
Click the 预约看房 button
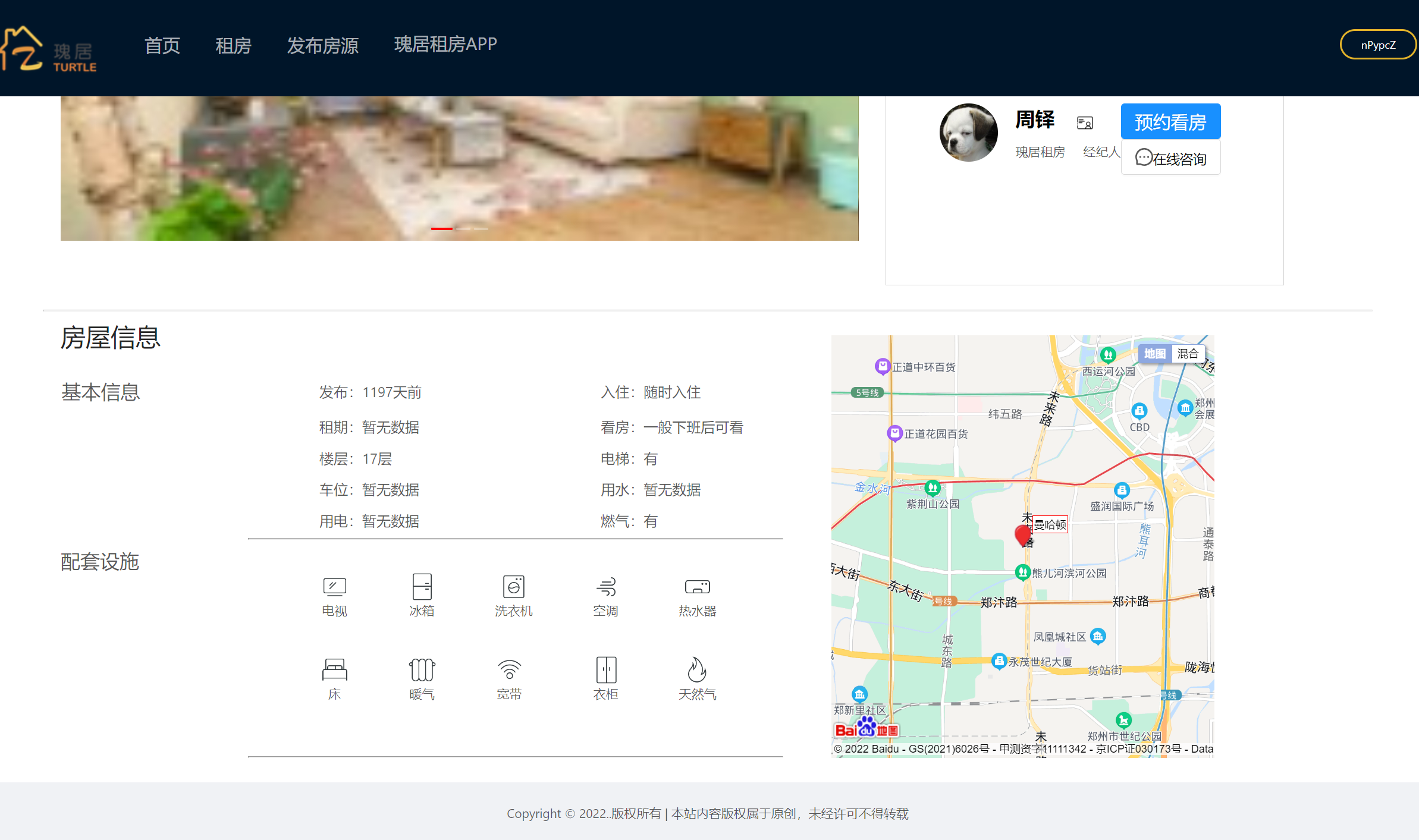[1170, 121]
